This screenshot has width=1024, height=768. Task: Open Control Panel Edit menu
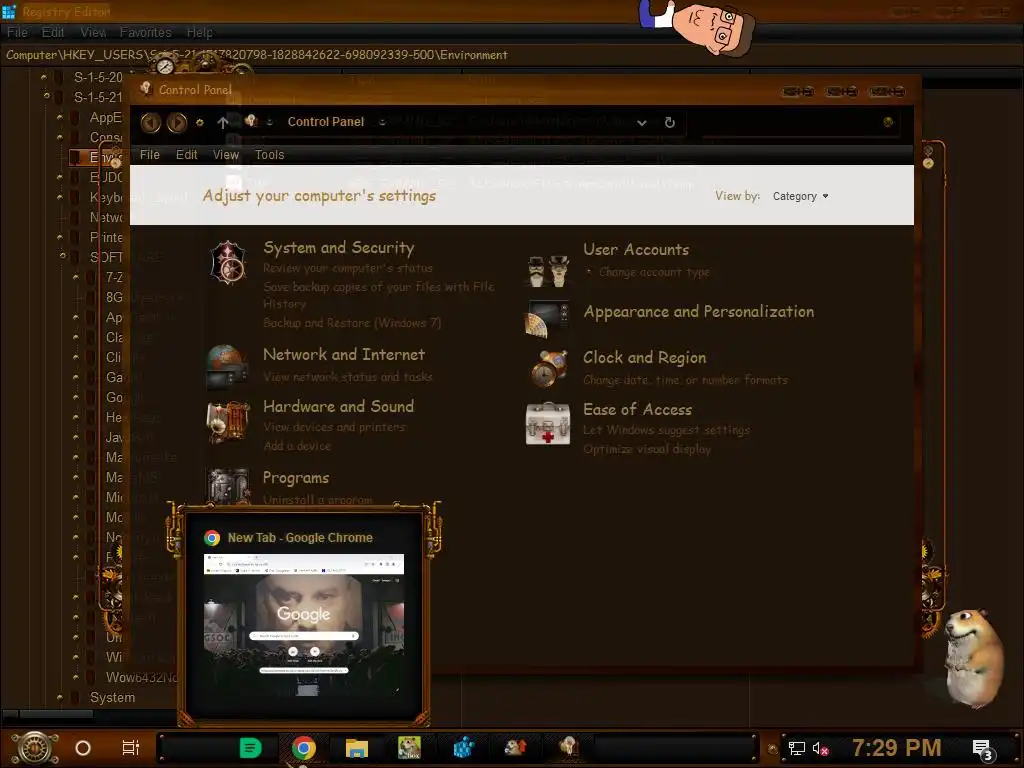(186, 155)
